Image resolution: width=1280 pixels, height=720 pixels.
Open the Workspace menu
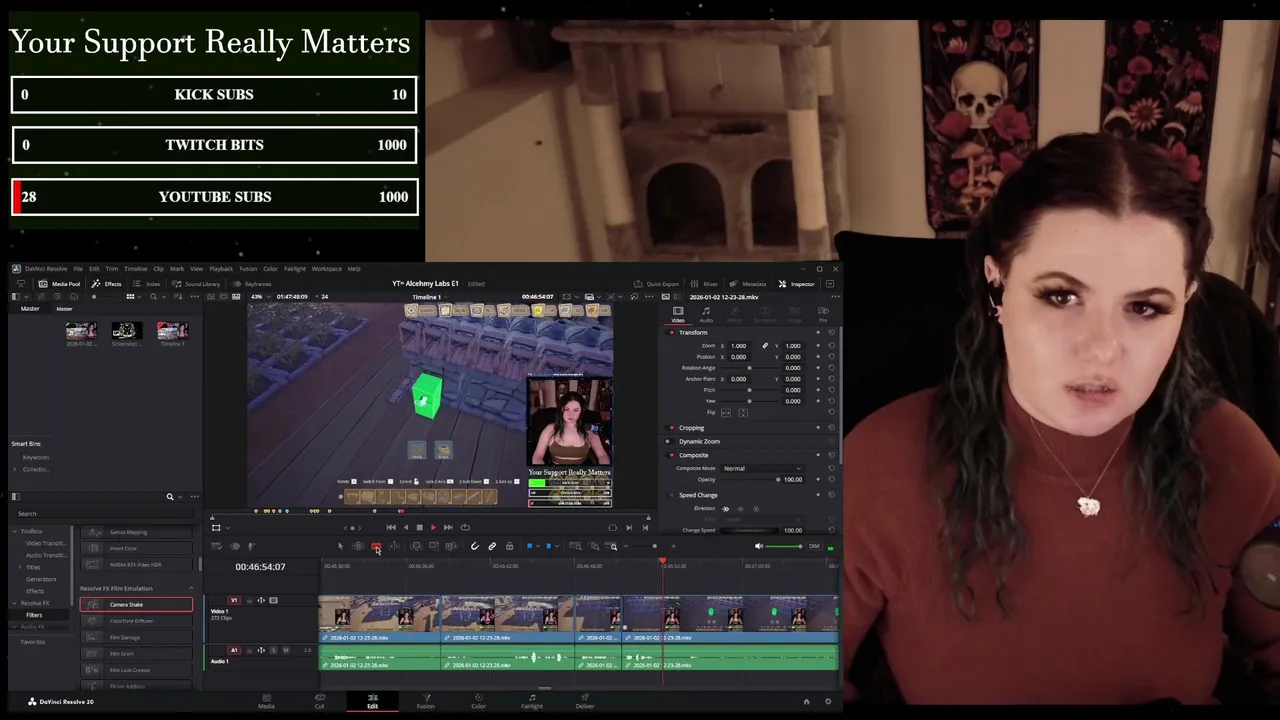(326, 269)
